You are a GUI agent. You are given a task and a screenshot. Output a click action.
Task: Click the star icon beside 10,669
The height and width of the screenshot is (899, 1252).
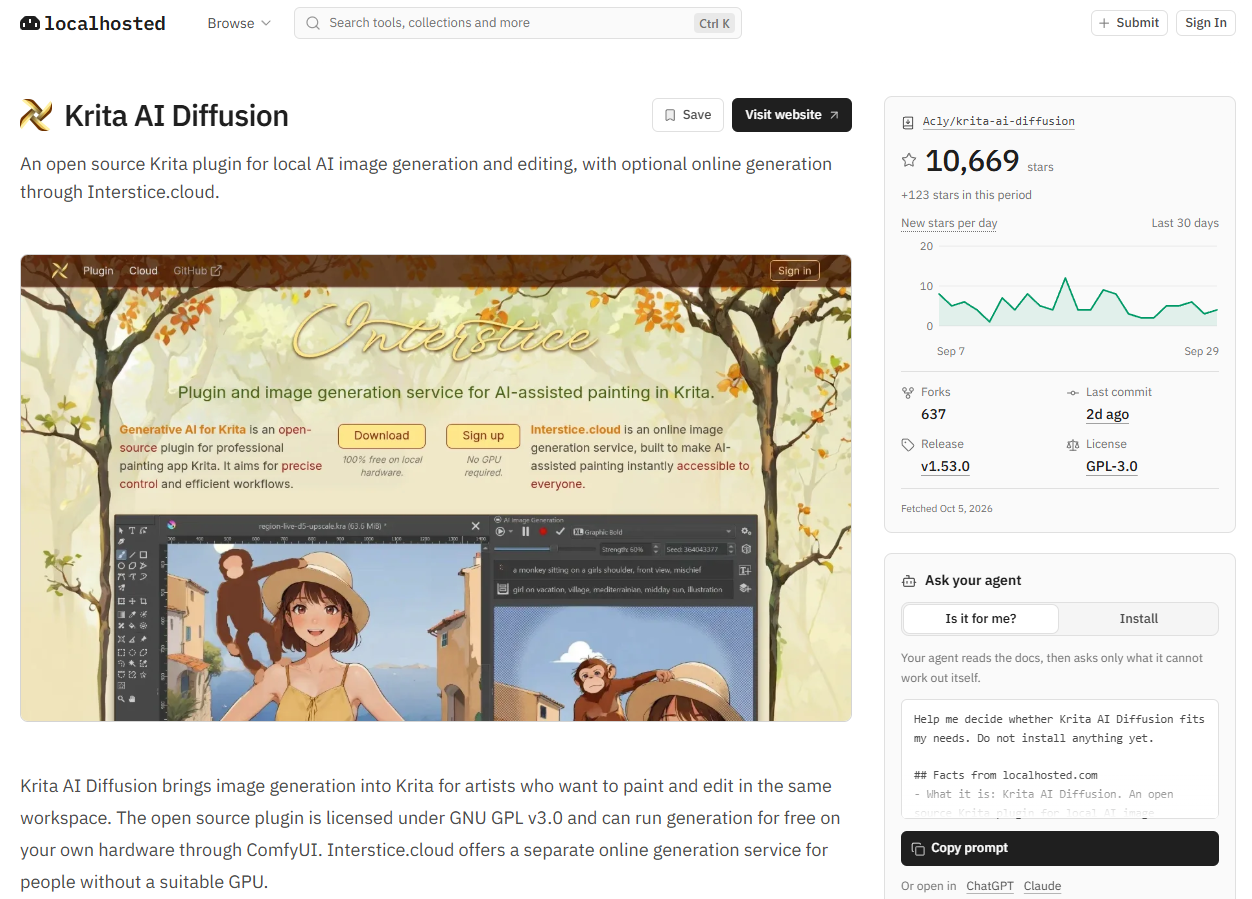909,160
